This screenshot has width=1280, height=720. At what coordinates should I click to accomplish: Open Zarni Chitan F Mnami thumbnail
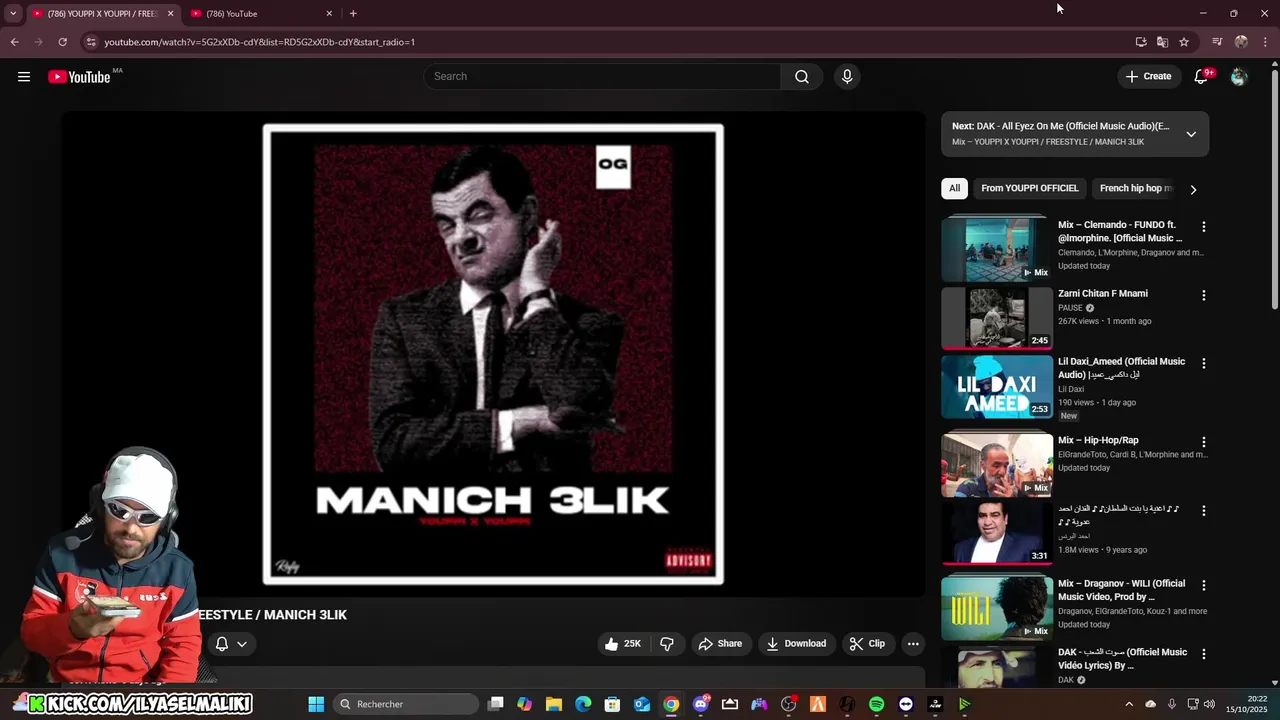(997, 318)
